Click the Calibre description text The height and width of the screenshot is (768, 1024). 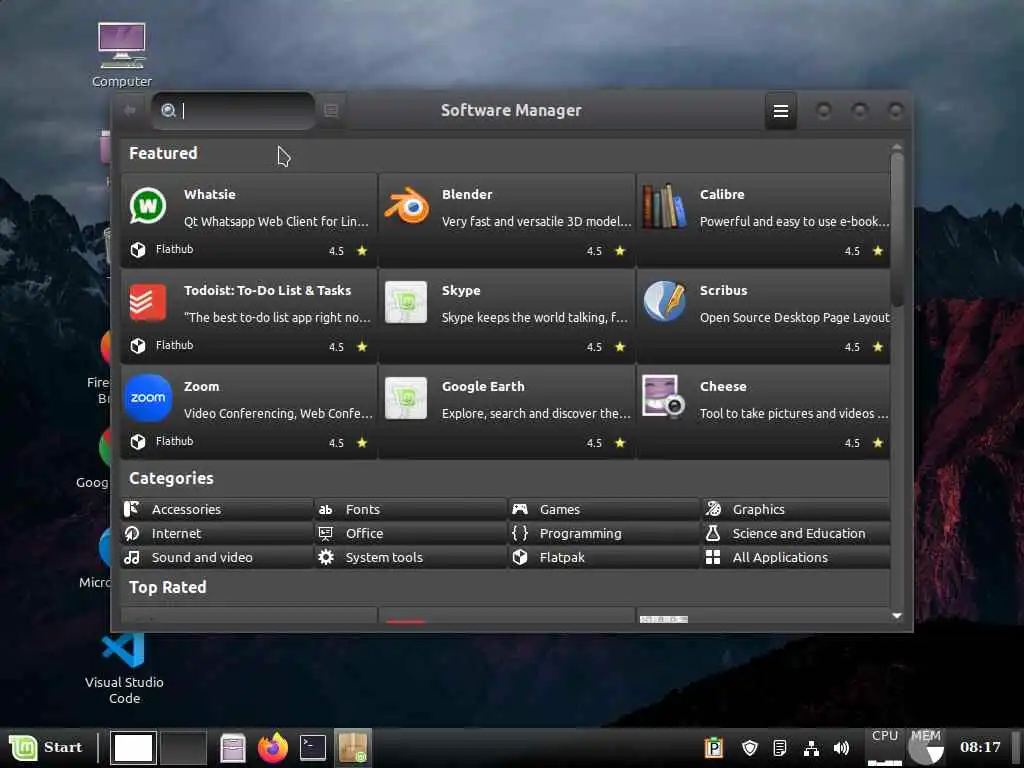(794, 221)
